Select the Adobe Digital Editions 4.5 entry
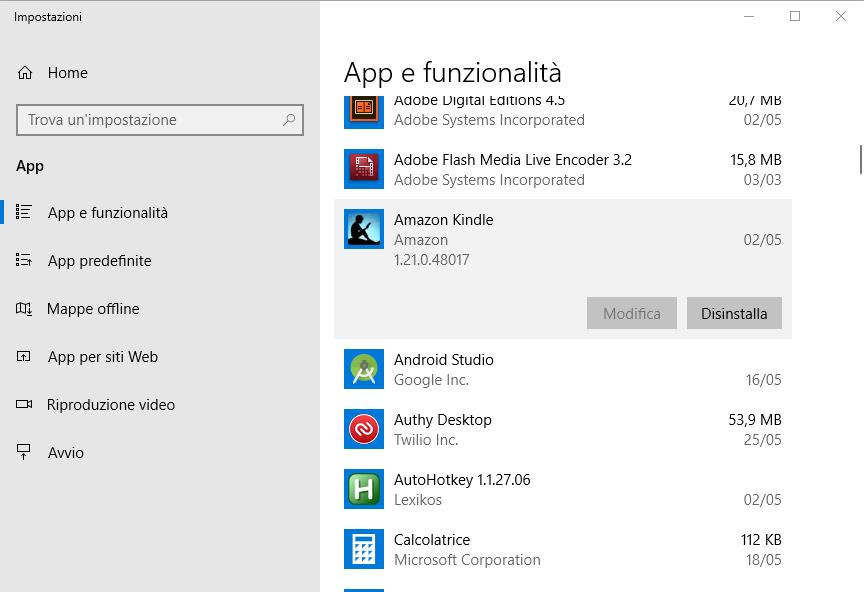864x592 pixels. (x=563, y=115)
